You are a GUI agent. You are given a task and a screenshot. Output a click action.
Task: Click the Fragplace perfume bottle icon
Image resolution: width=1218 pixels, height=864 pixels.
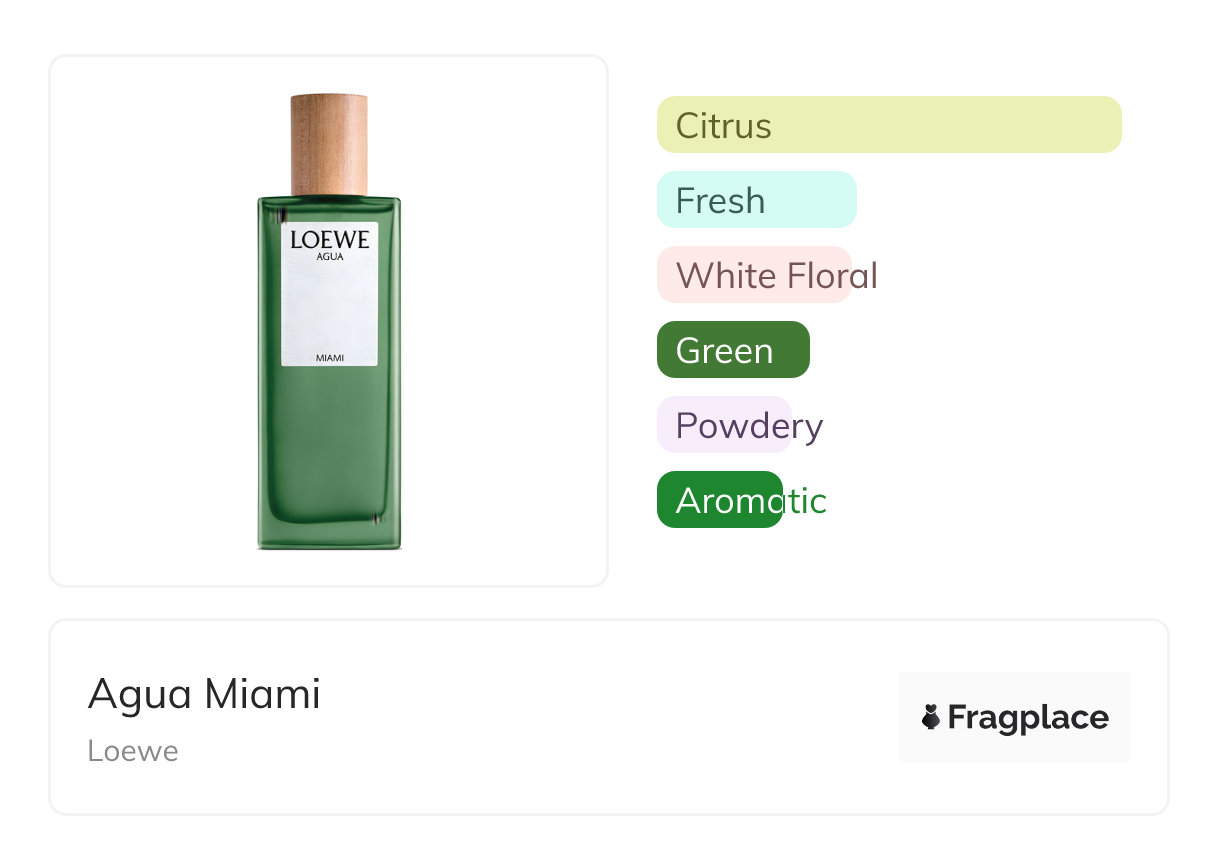[931, 717]
